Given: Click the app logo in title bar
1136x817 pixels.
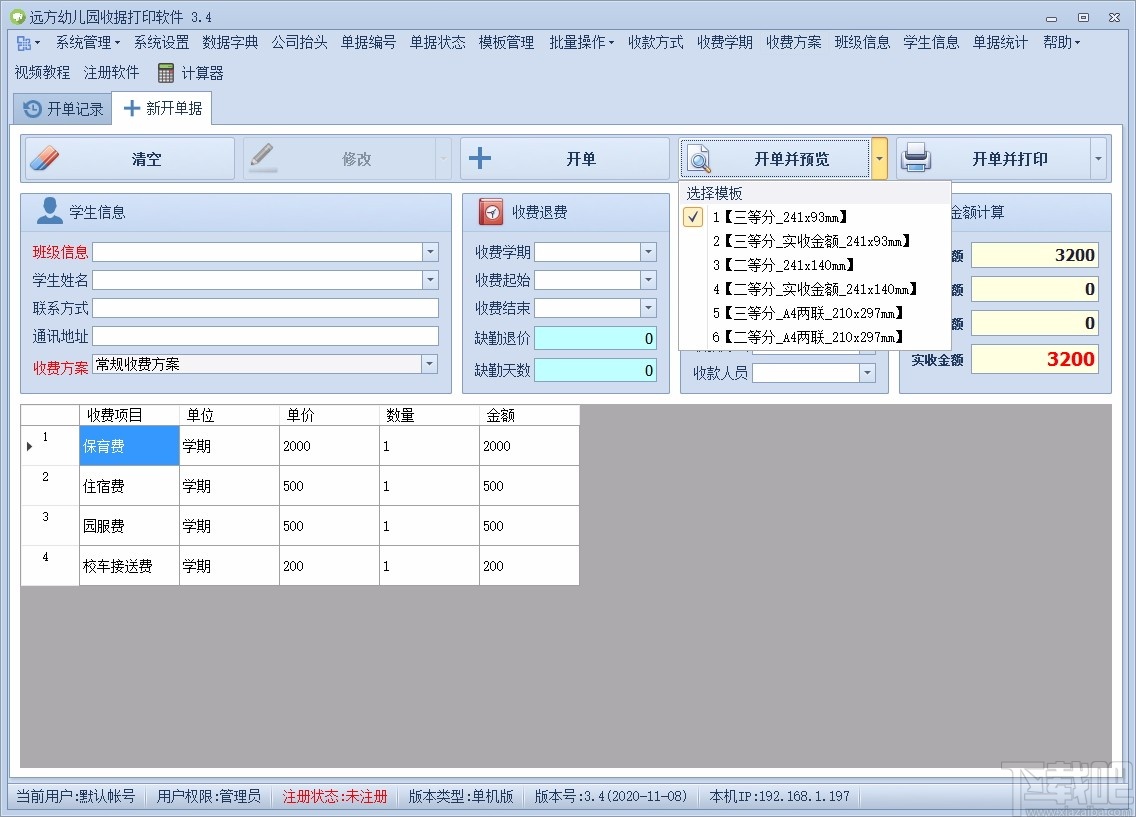Looking at the screenshot, I should [x=17, y=16].
